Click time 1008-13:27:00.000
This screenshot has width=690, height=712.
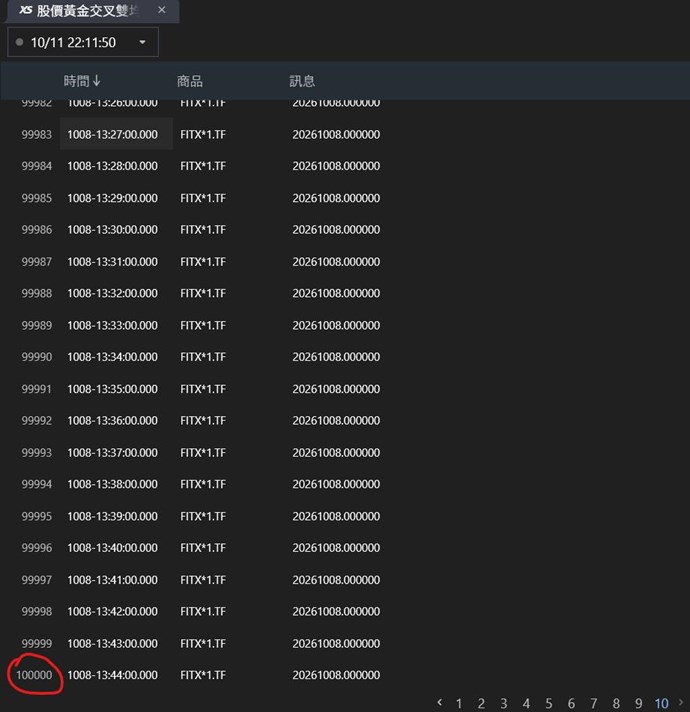(x=113, y=134)
